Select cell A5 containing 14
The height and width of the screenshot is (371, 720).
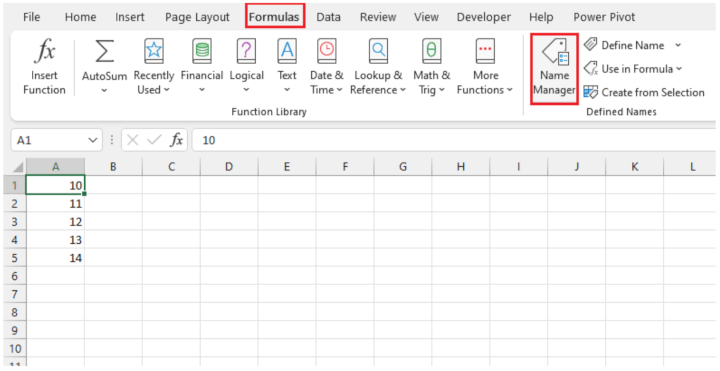[56, 258]
